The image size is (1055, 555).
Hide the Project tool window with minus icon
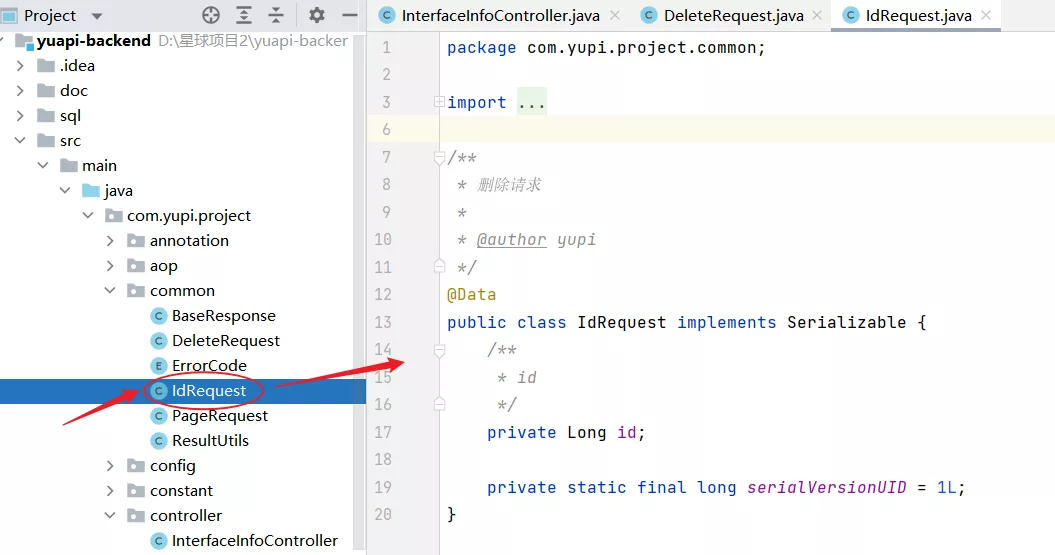pos(349,15)
